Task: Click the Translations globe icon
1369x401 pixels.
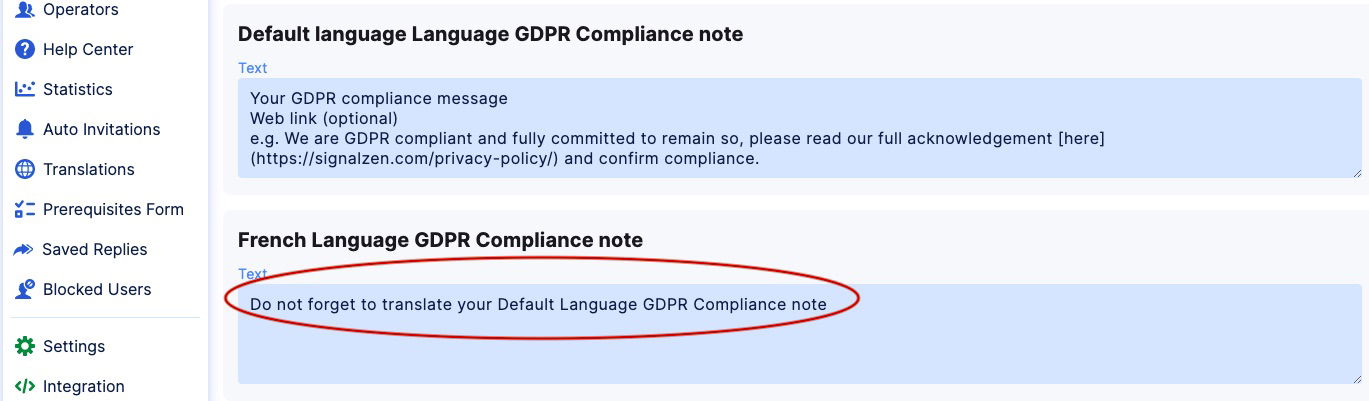Action: [25, 170]
